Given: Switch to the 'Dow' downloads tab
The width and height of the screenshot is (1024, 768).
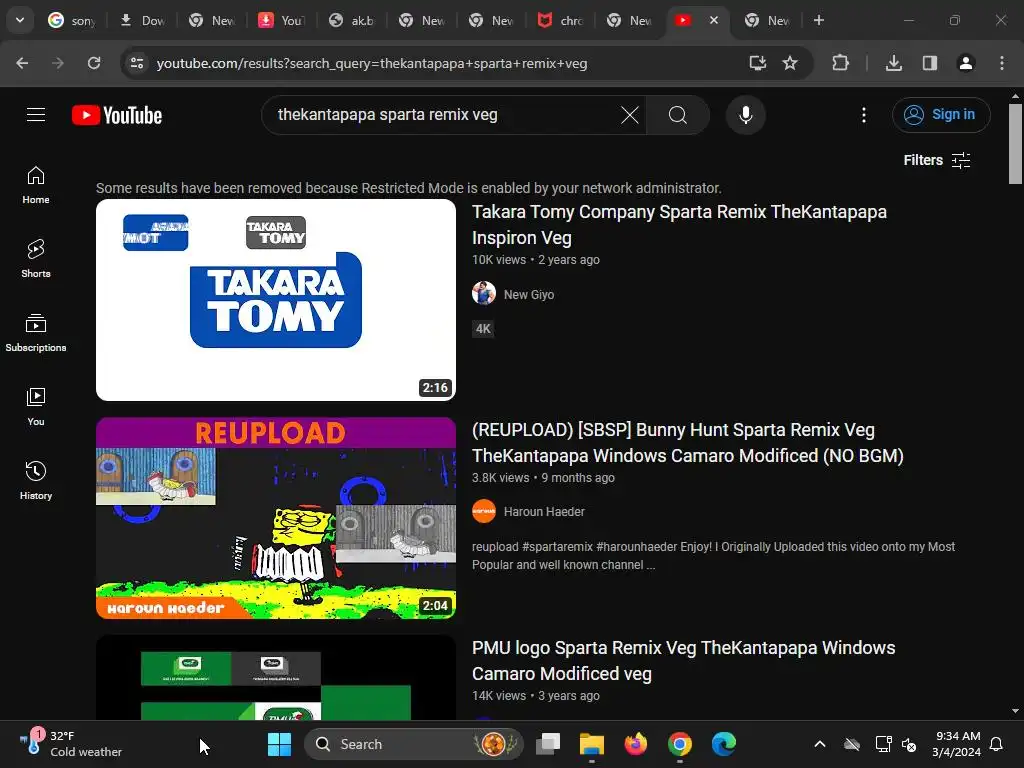Looking at the screenshot, I should [142, 21].
